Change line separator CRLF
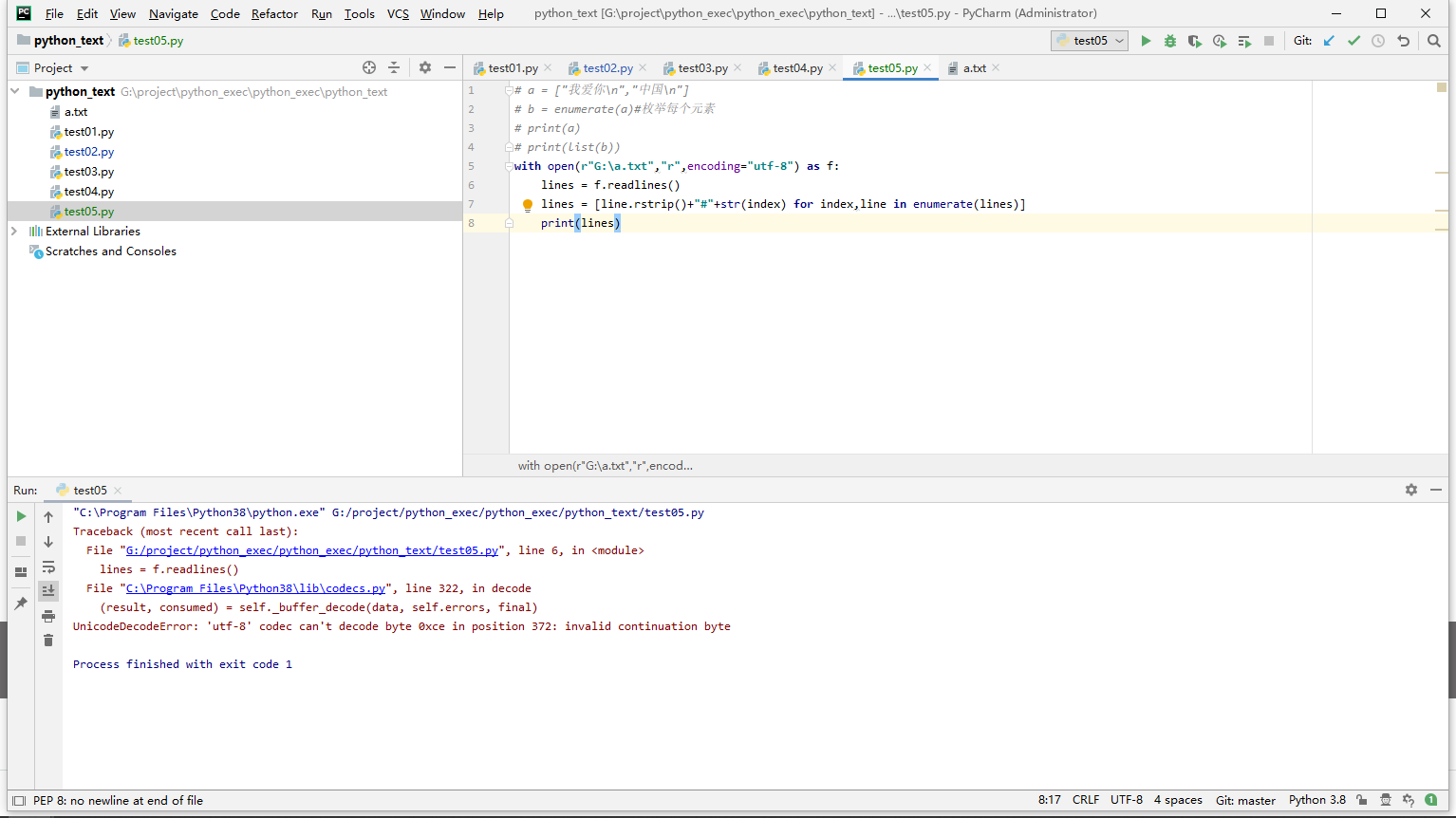Viewport: 1456px width, 818px height. click(x=1086, y=800)
